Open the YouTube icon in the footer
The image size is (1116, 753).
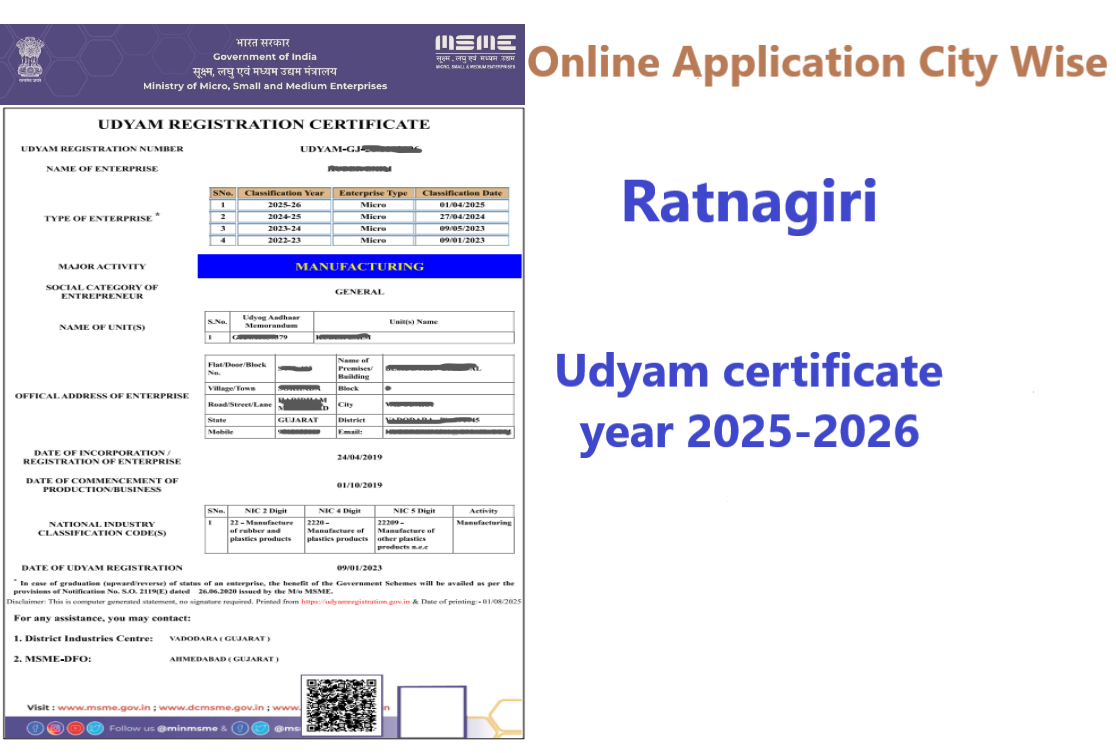75,728
